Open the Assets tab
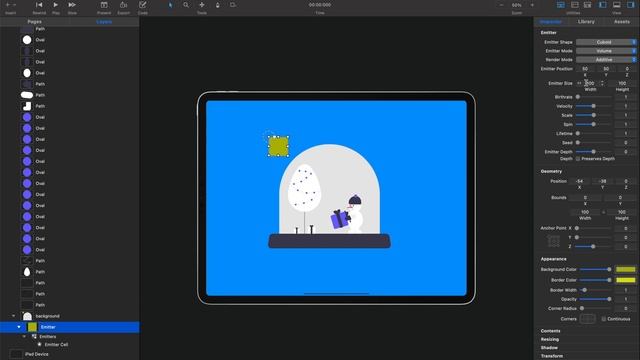The width and height of the screenshot is (640, 360). 622,22
